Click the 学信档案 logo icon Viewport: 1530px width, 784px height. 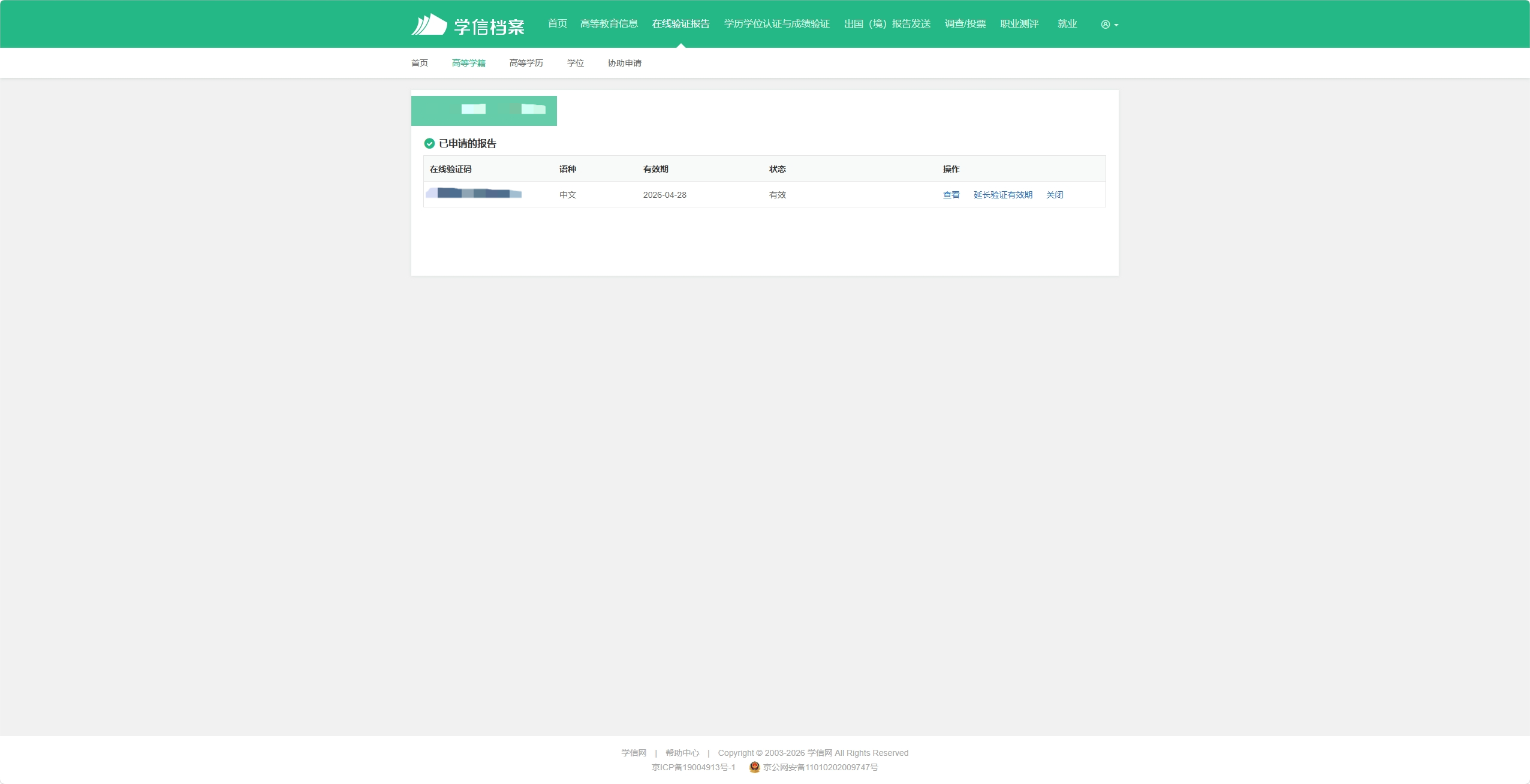pyautogui.click(x=429, y=25)
